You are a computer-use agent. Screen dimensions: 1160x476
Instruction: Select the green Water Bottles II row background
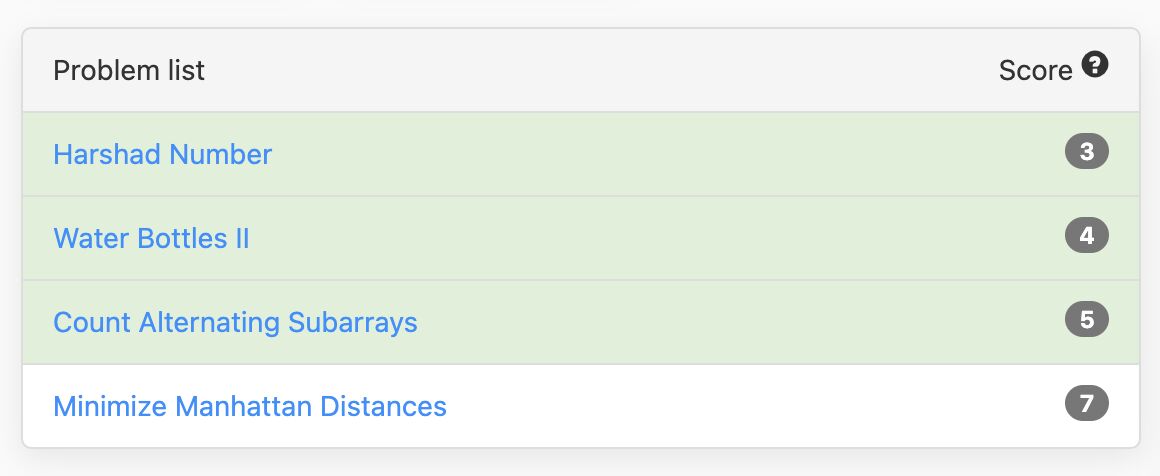(x=581, y=238)
